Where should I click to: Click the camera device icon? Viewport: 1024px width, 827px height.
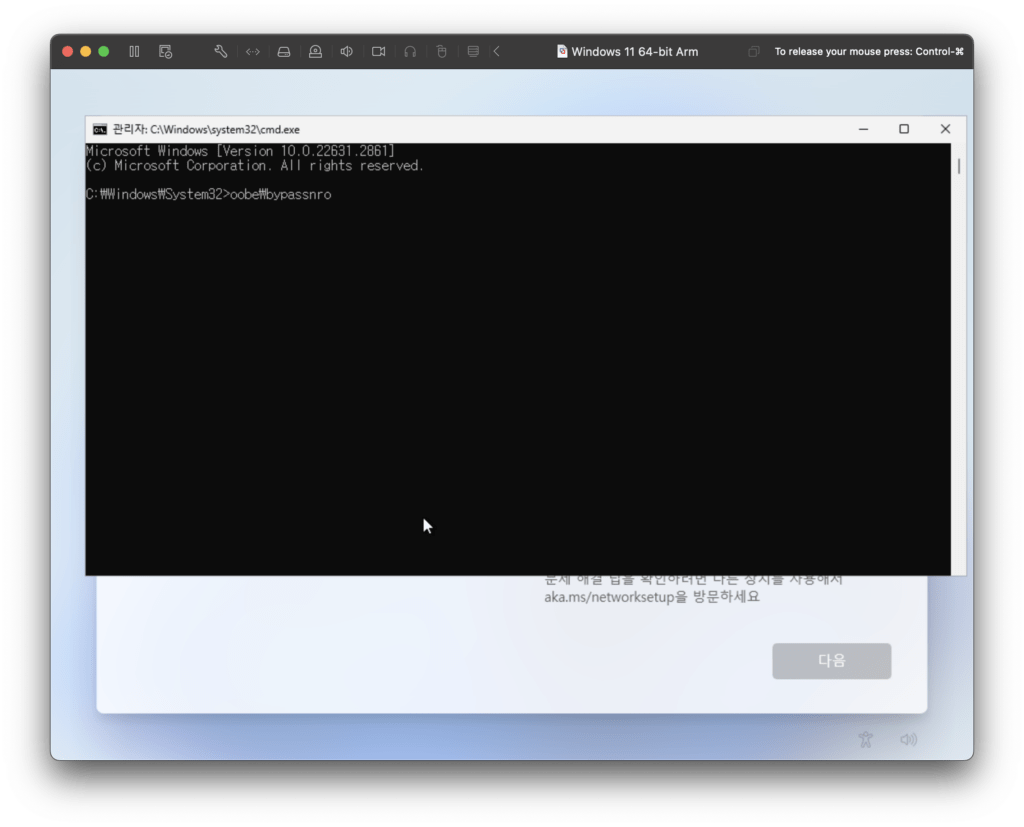(x=378, y=51)
